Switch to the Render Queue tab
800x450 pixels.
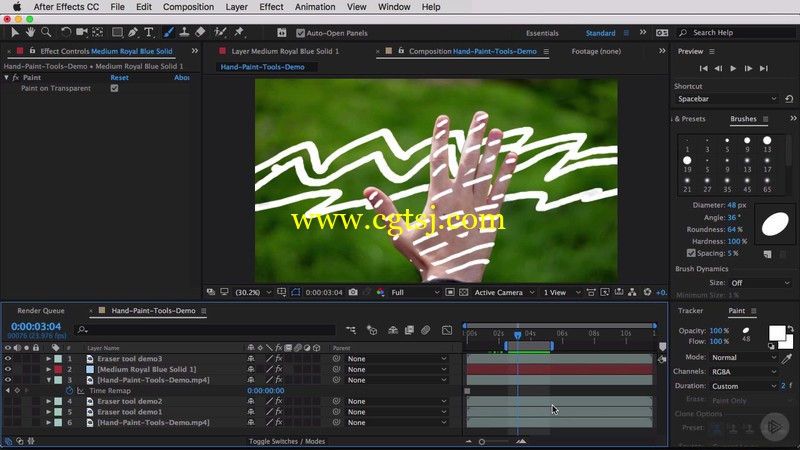click(x=41, y=311)
